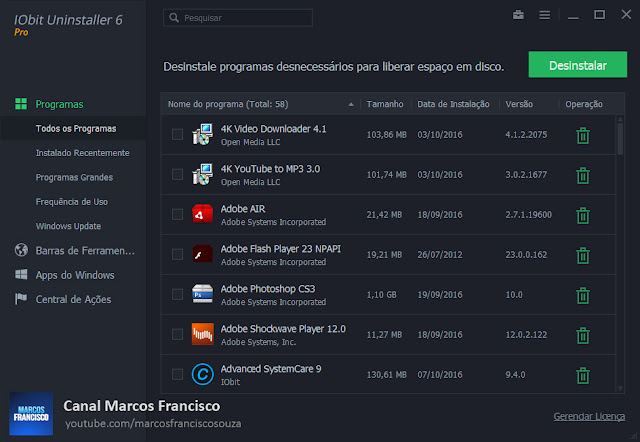The image size is (640, 442).
Task: Click install date 26/07/2012
Action: [x=440, y=255]
